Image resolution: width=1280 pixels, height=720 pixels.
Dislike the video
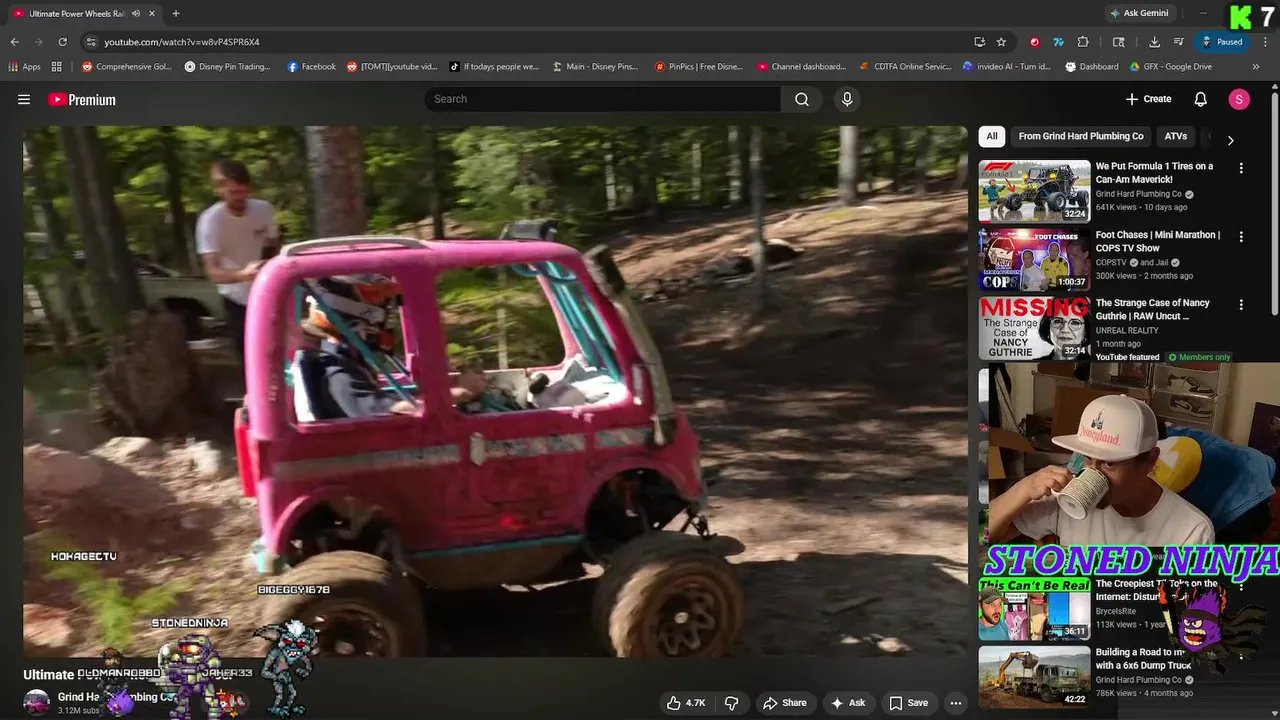coord(731,703)
